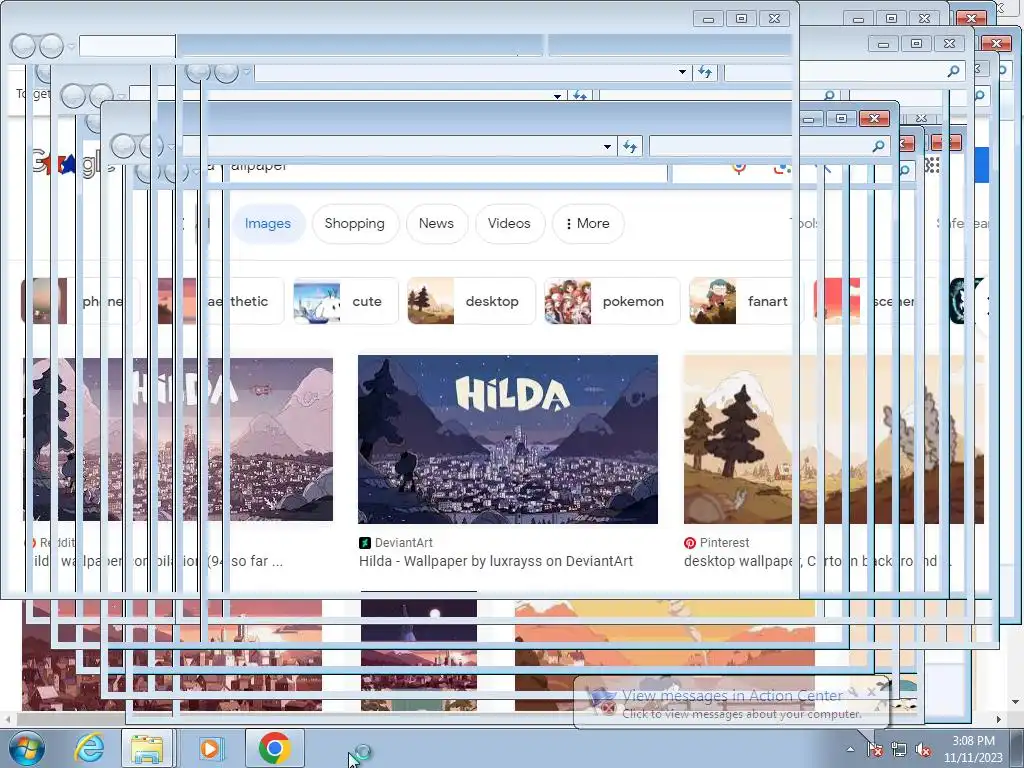Expand the topmost address bar dropdown arrow

(682, 72)
